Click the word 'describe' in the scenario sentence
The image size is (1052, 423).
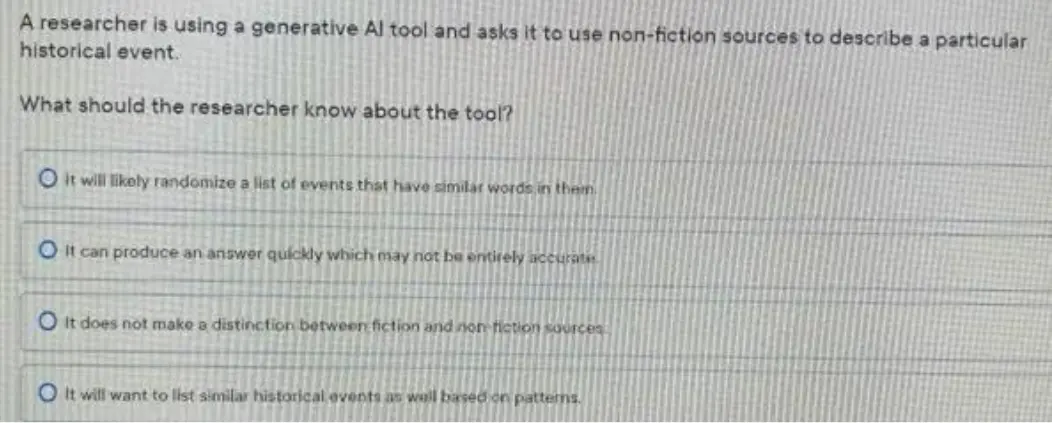click(x=873, y=38)
